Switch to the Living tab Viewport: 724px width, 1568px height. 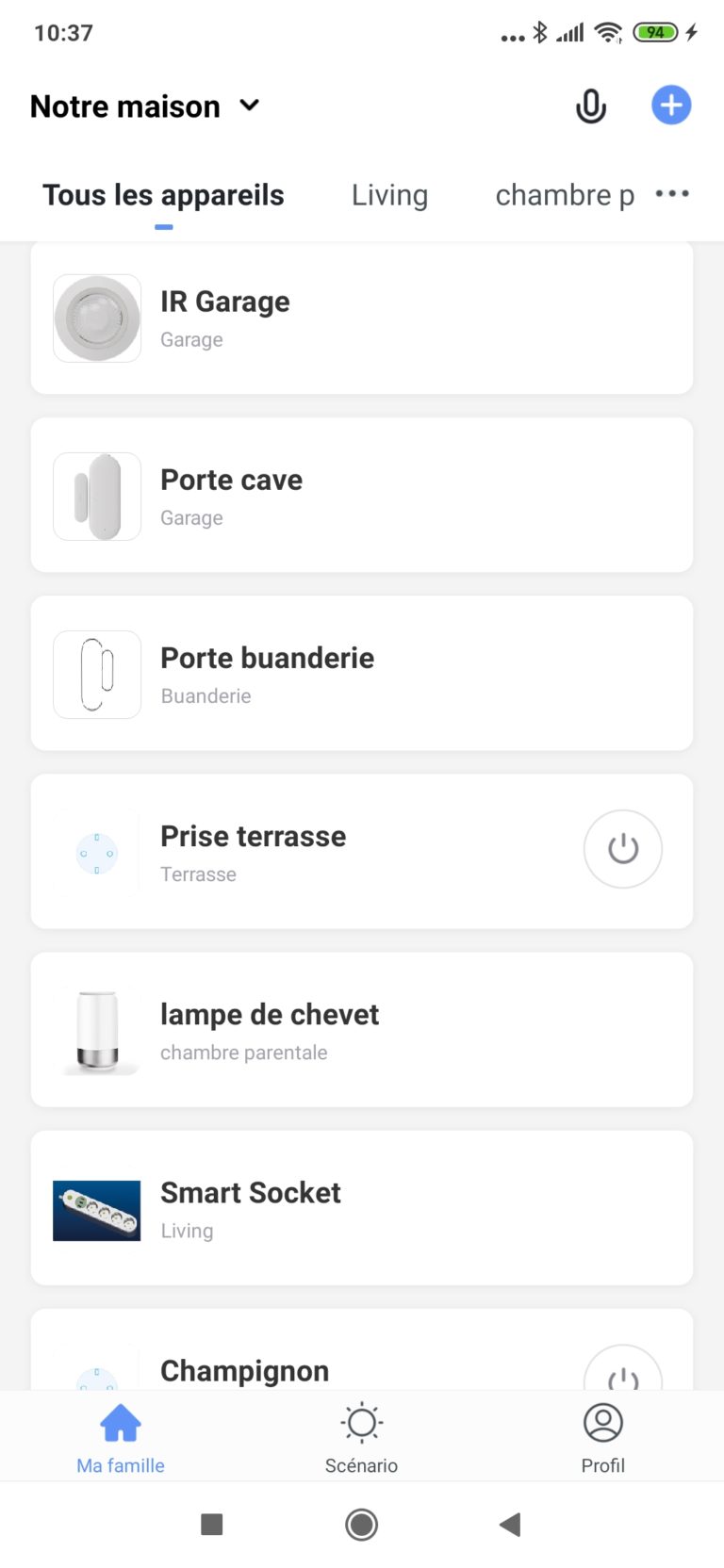coord(389,195)
